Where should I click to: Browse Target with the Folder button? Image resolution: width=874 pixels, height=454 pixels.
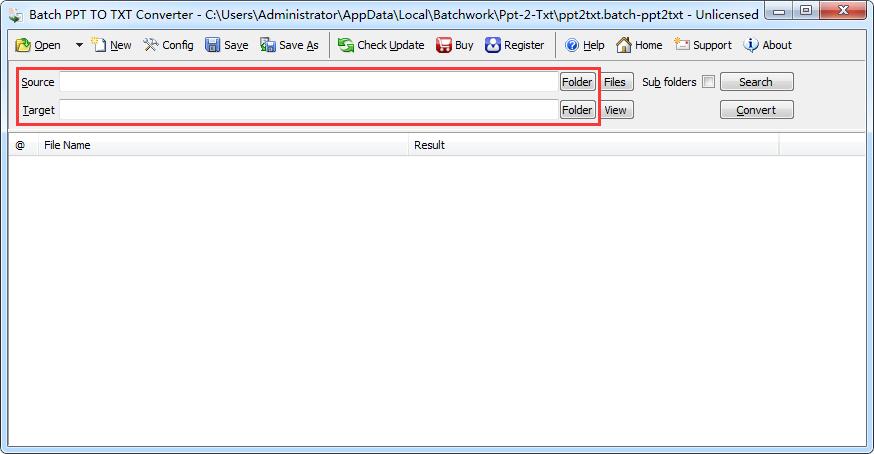[577, 110]
